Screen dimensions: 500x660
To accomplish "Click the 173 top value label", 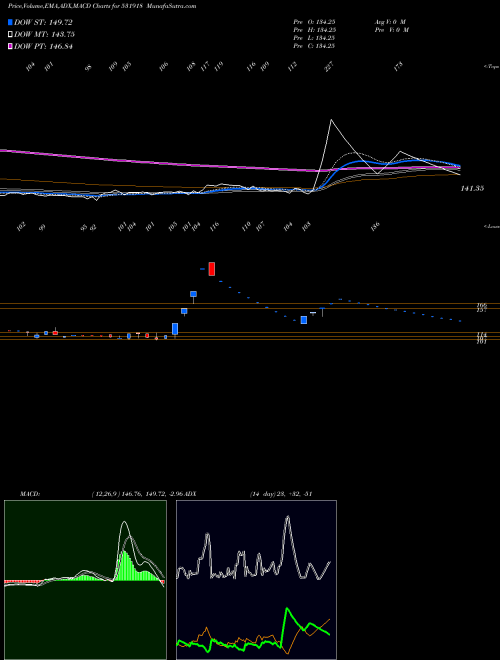I will click(398, 67).
